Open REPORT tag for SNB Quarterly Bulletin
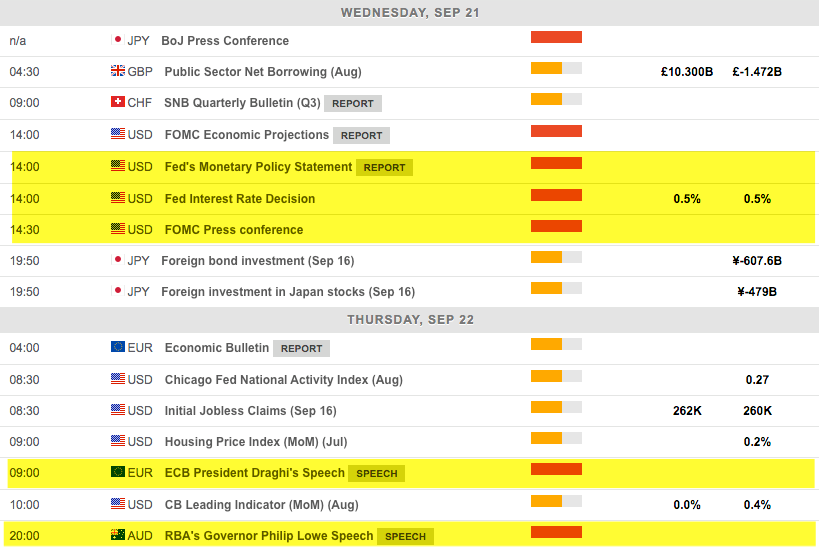 [x=352, y=103]
